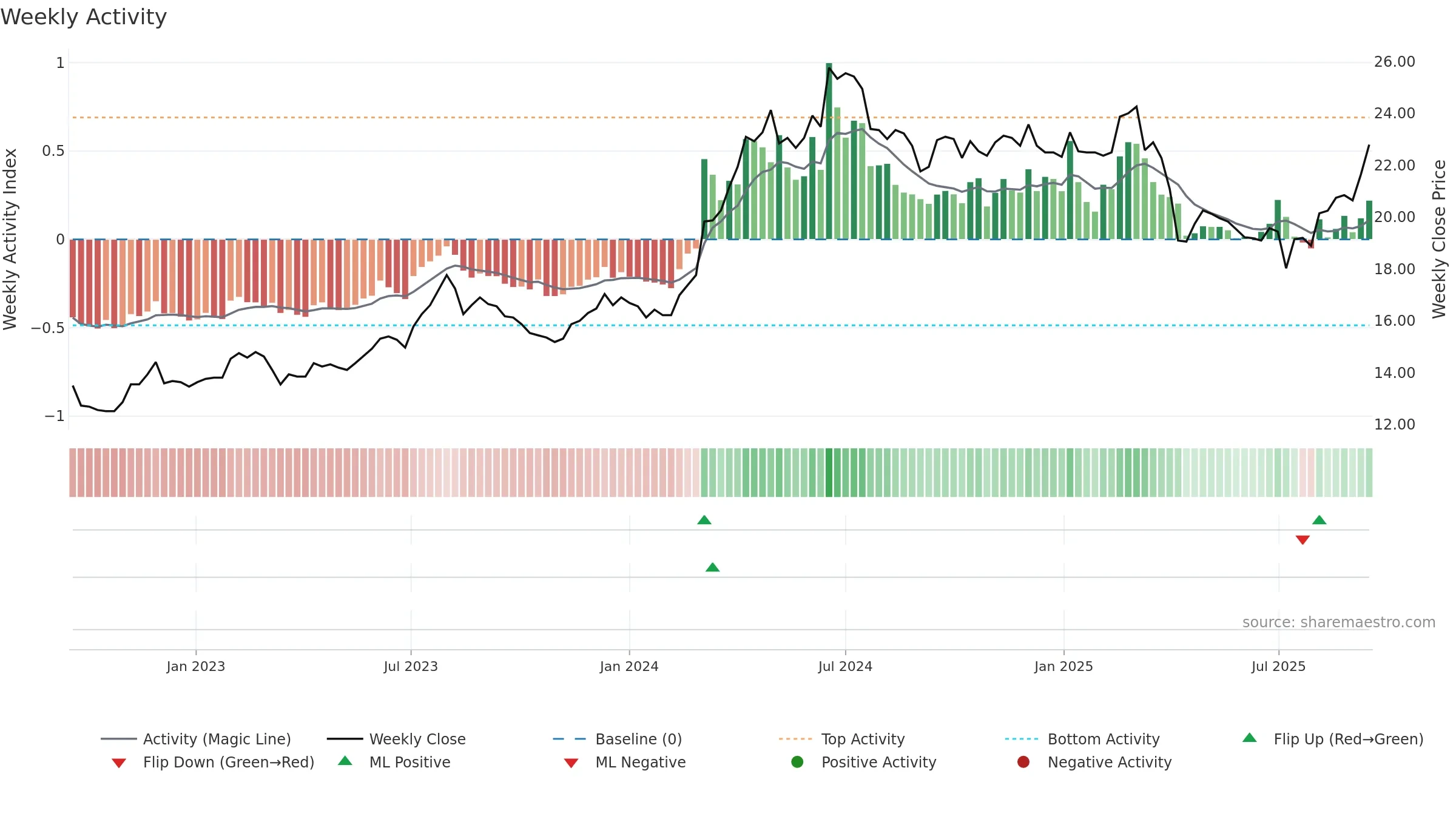Click the red Flip Down marker after Jul 2025

pos(1303,540)
